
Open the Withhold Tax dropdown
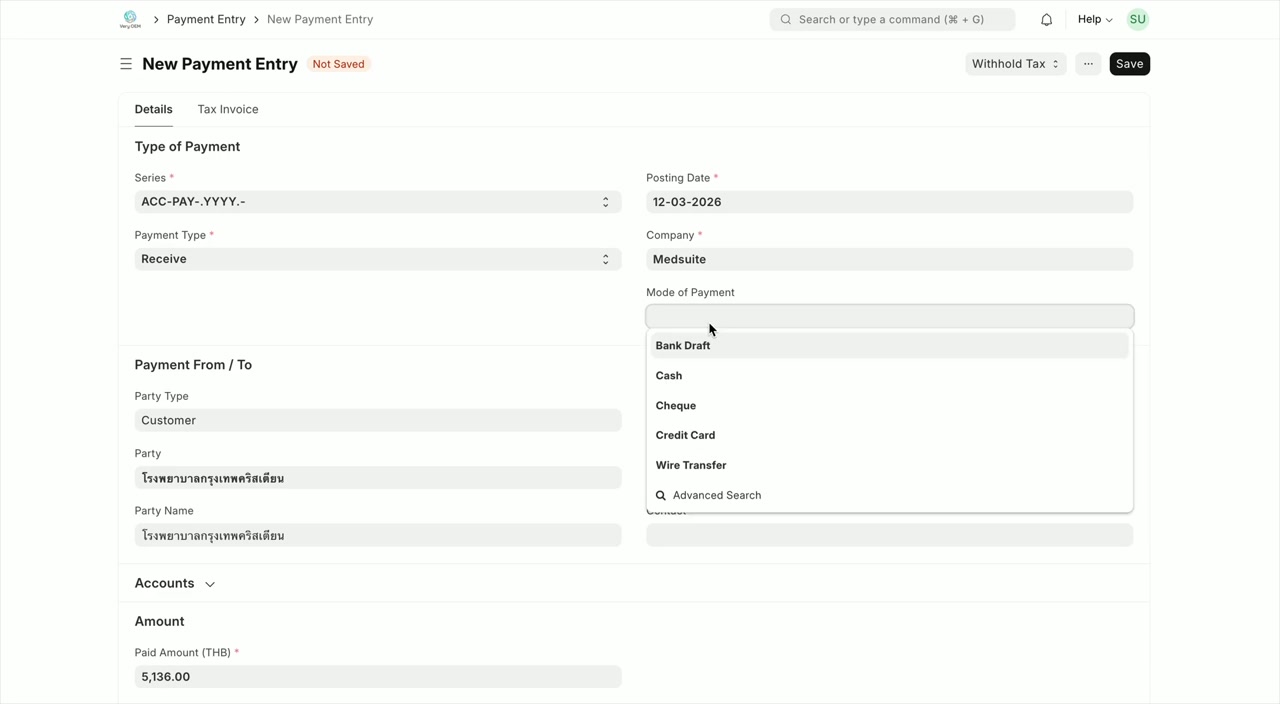1014,64
